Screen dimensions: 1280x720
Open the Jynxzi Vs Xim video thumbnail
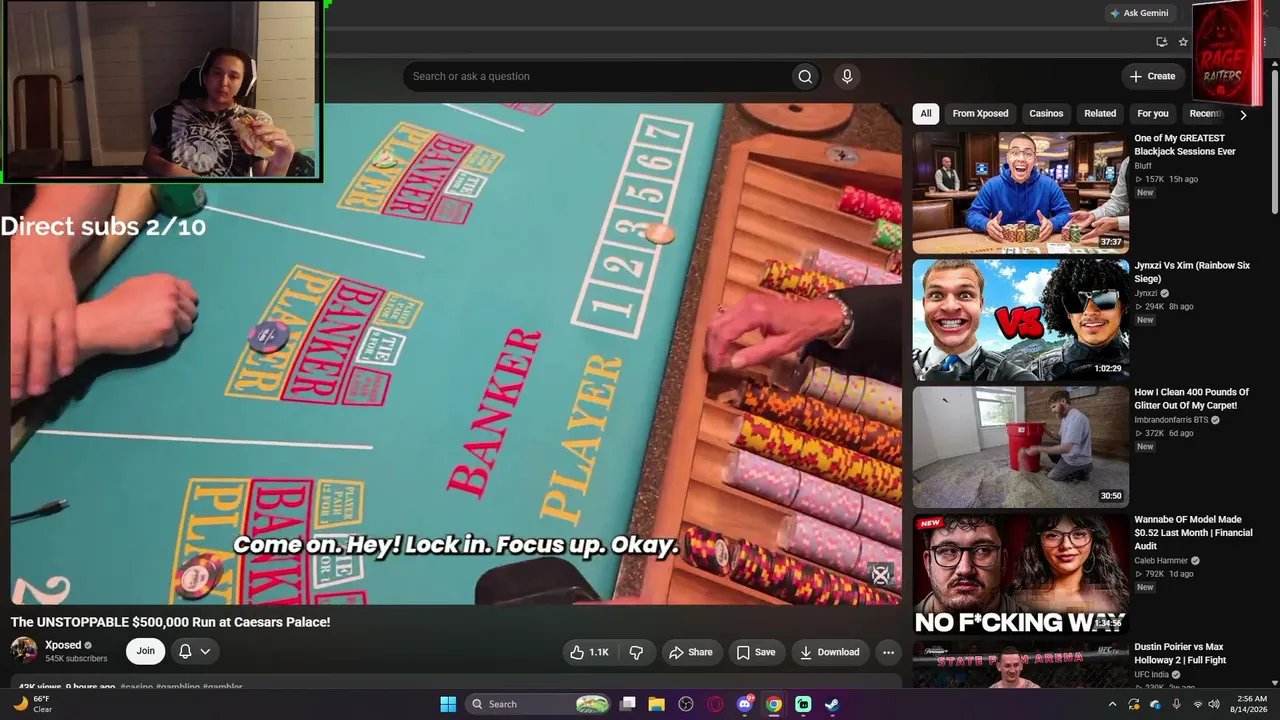(1020, 320)
